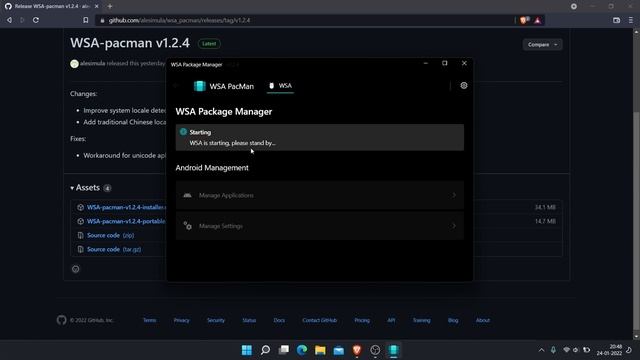Bookmark this page in browser
Screen dimensions: 640x360
click(85, 20)
